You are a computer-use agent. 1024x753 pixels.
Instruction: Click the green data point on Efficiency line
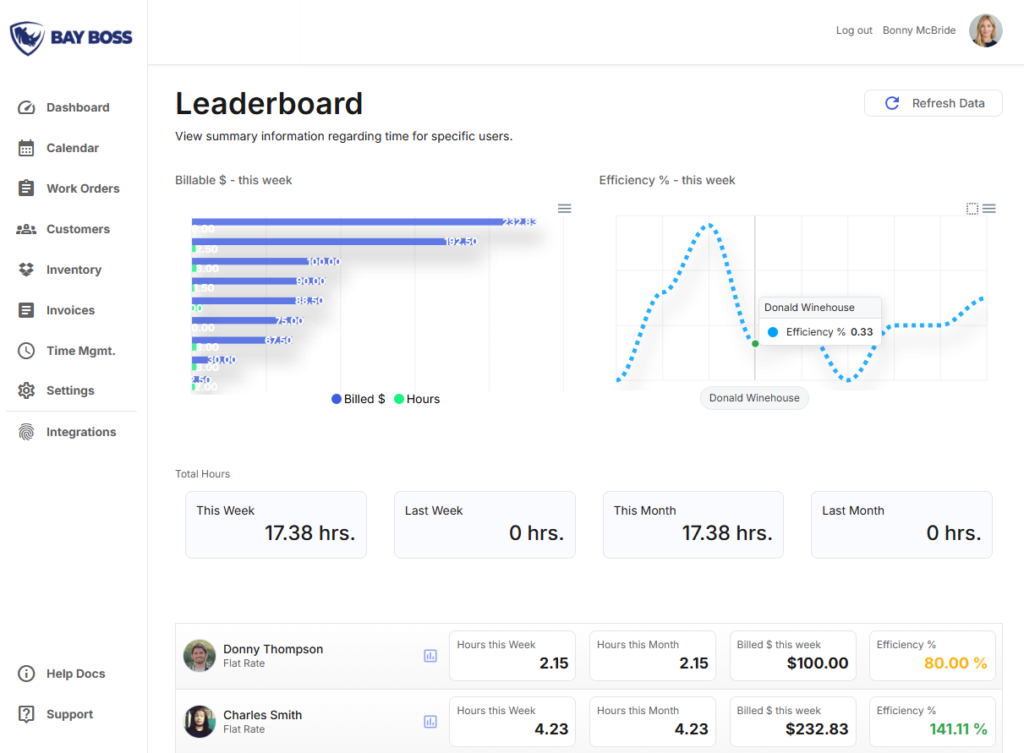click(x=756, y=344)
